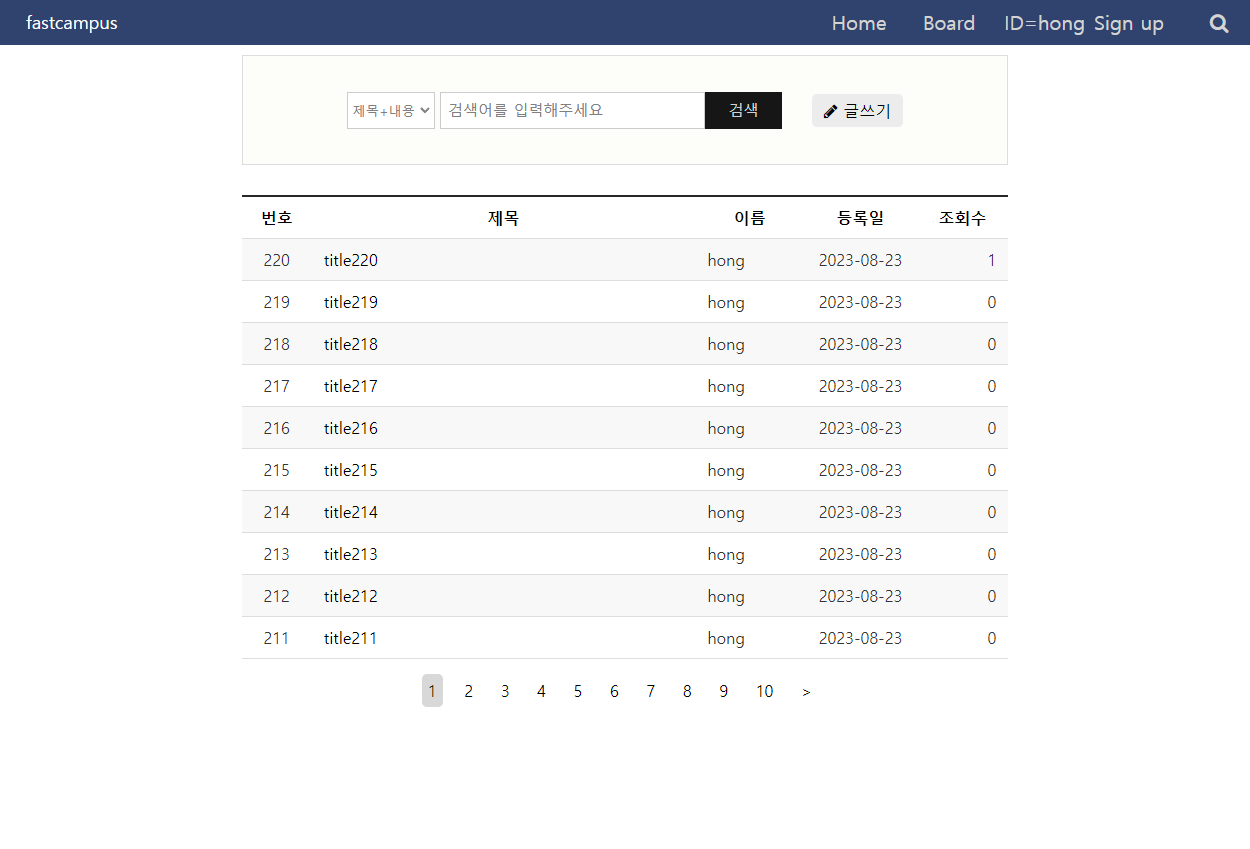Image resolution: width=1250 pixels, height=849 pixels.
Task: Click the search magnifier icon in navbar
Action: (x=1219, y=23)
